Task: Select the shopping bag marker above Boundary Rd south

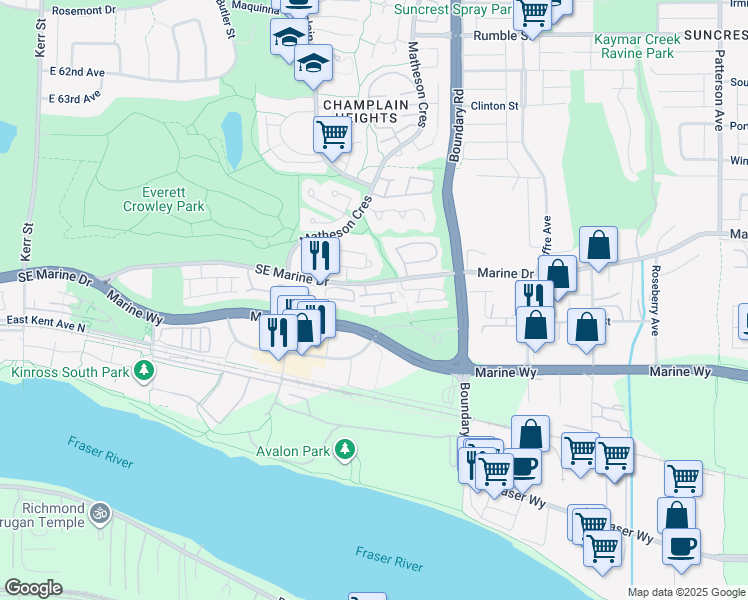Action: (x=530, y=433)
